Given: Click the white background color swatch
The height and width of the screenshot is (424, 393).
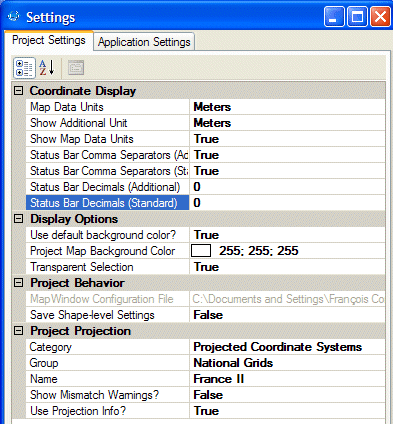Looking at the screenshot, I should tap(201, 251).
